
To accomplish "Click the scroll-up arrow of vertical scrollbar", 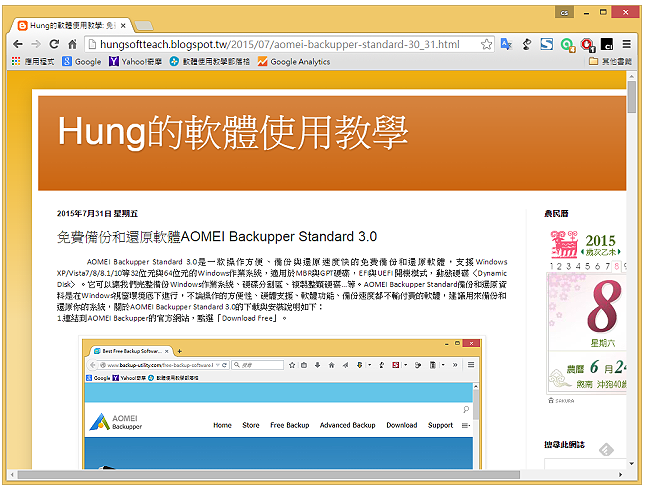I will click(631, 76).
